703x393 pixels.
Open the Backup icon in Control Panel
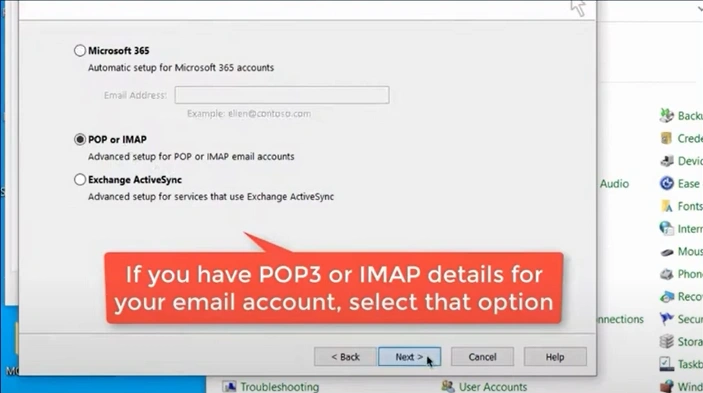(667, 116)
